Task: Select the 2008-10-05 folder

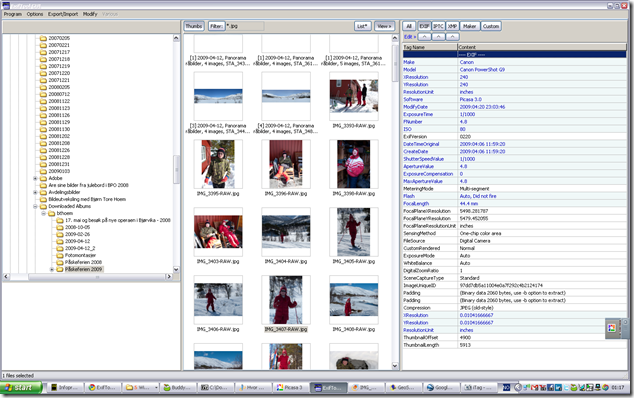Action: click(x=77, y=227)
